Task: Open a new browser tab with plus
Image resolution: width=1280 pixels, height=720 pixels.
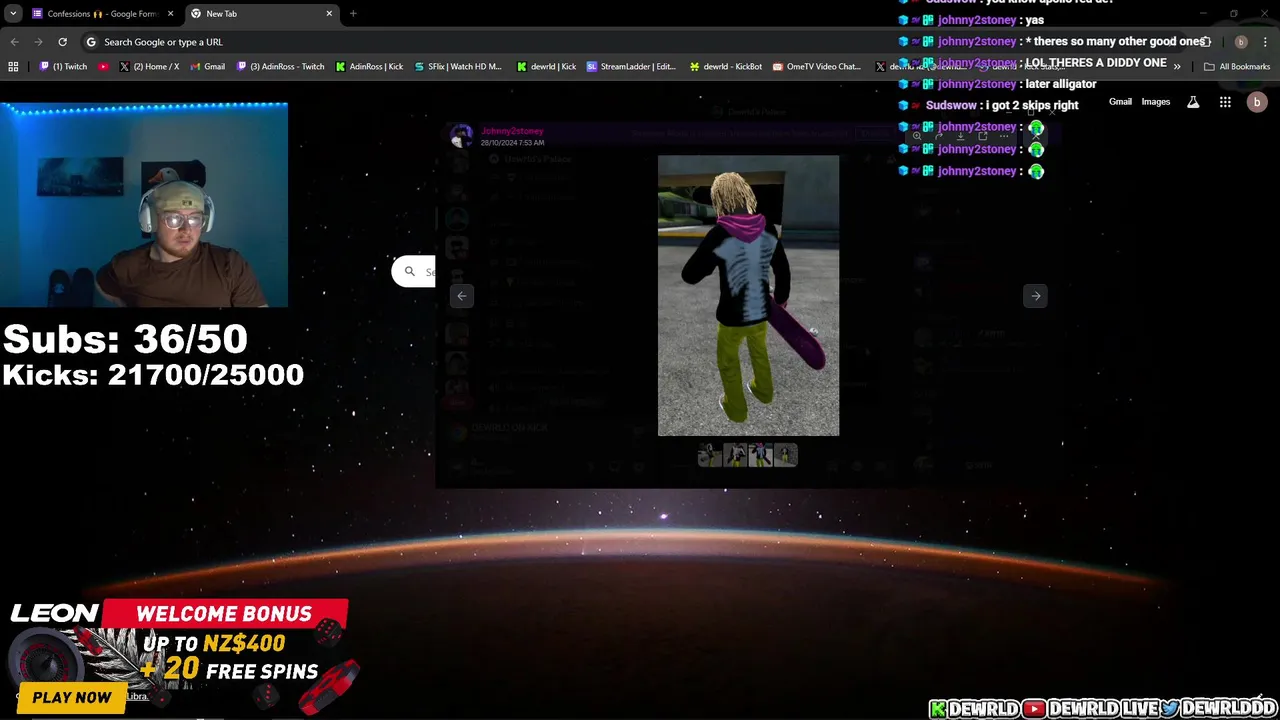Action: [353, 14]
